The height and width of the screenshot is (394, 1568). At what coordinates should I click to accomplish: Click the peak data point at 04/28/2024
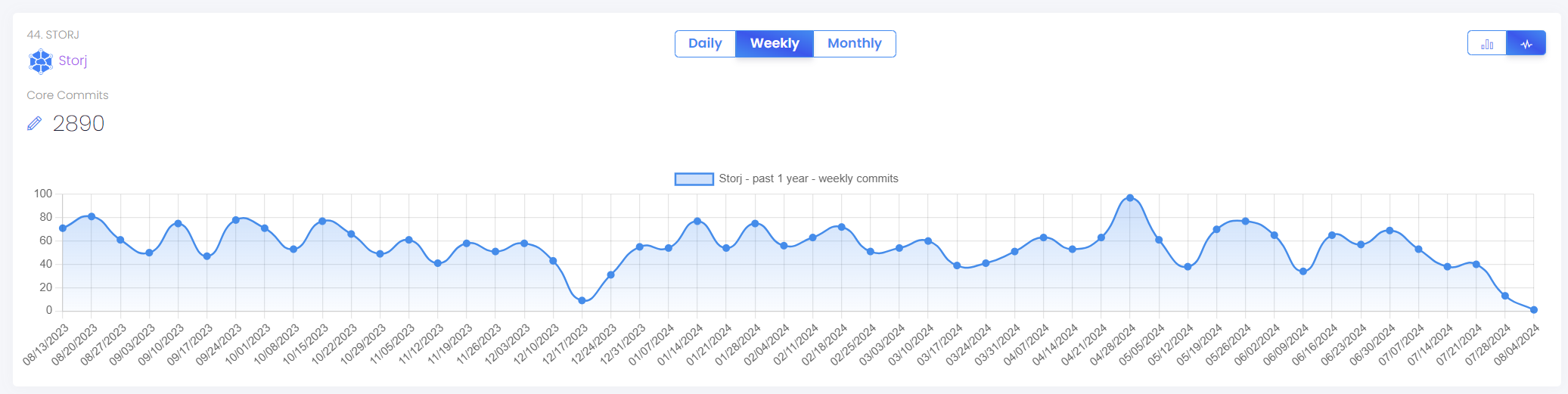click(1130, 198)
